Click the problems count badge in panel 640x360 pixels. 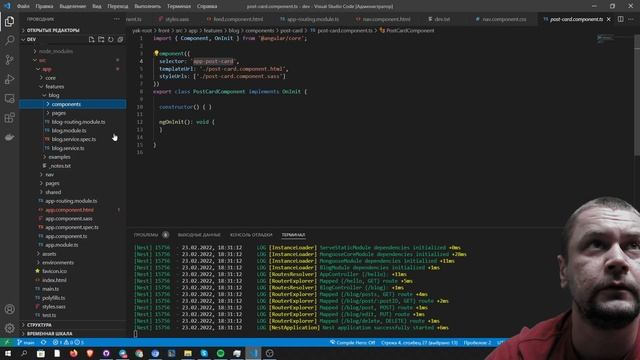coord(165,235)
